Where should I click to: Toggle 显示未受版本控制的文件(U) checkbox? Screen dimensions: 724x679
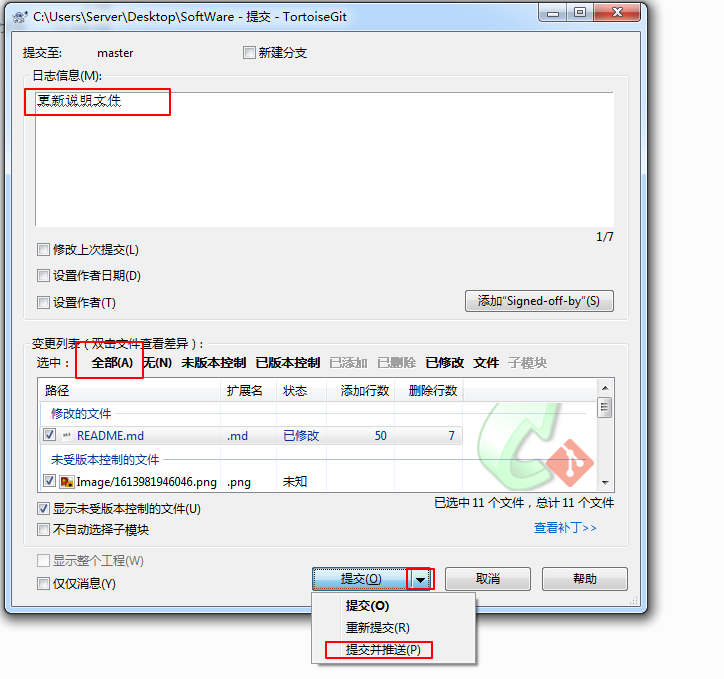click(43, 509)
